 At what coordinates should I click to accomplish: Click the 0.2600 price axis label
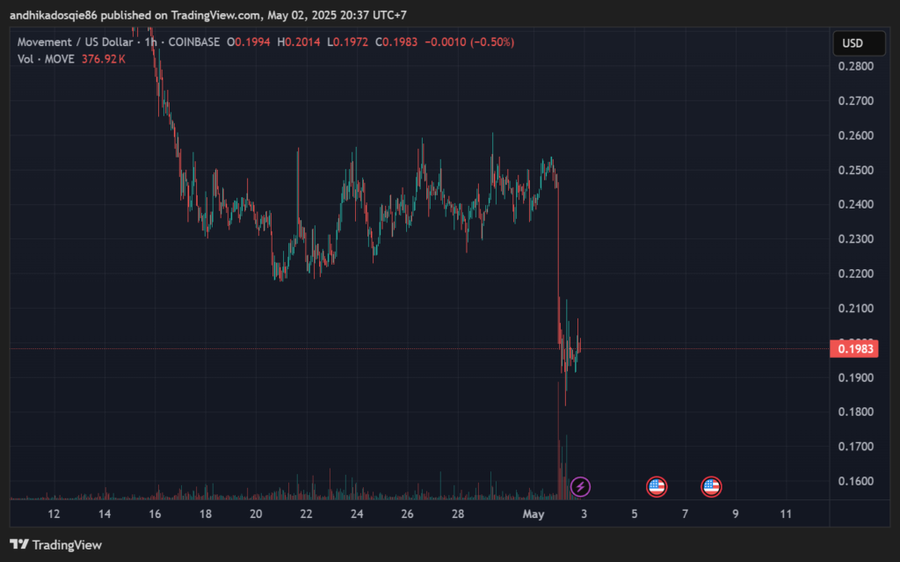pos(856,135)
